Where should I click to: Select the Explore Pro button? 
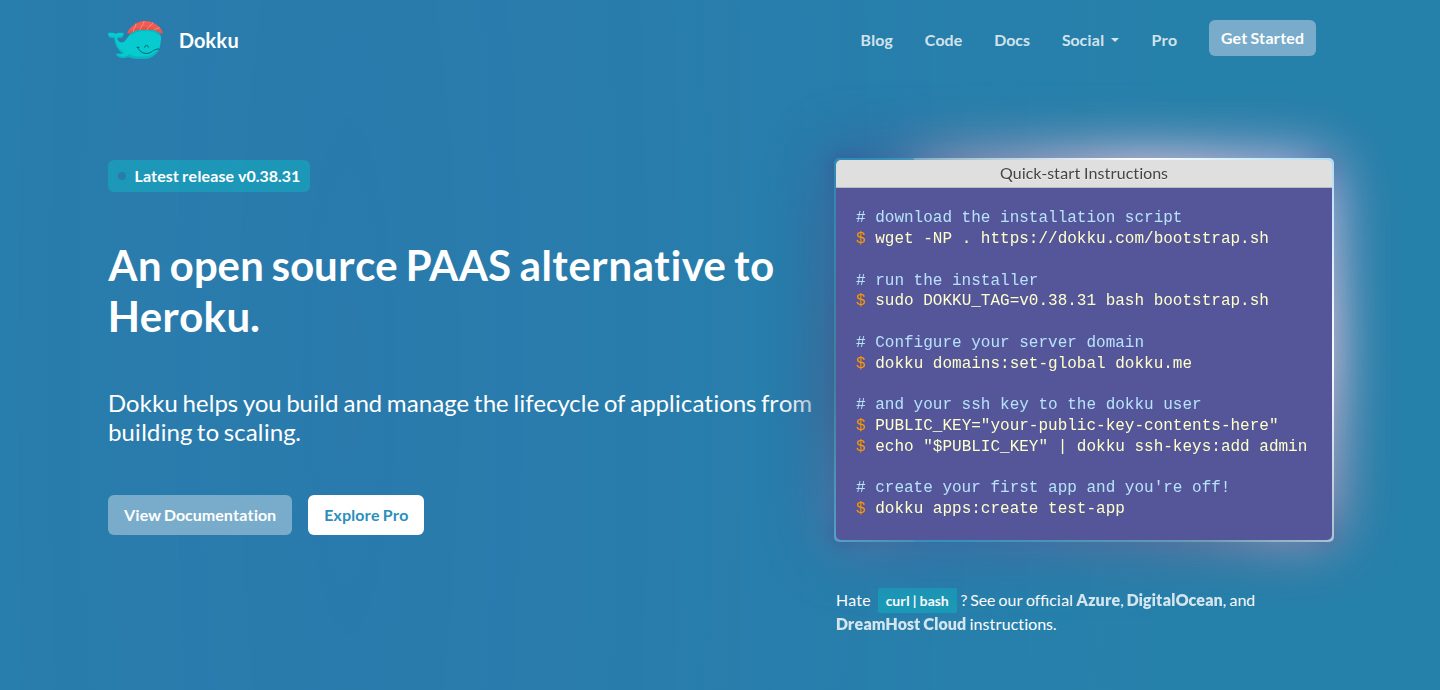point(366,515)
